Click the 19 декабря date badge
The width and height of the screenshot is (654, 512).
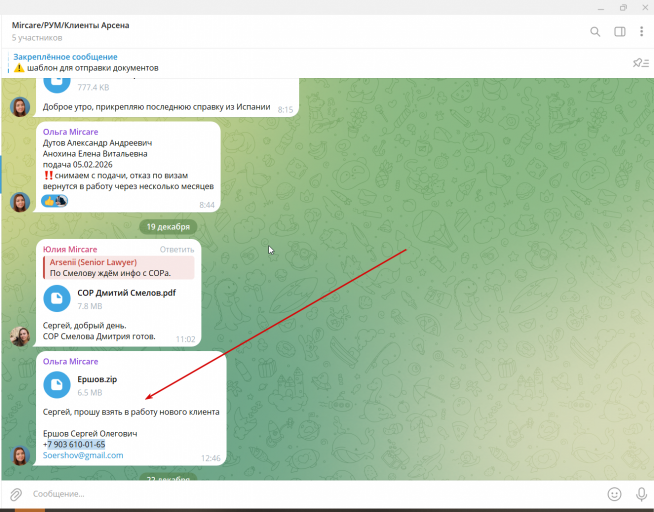pyautogui.click(x=168, y=227)
